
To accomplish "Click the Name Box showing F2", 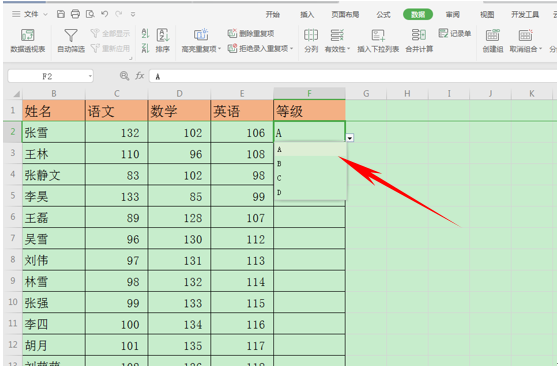I will [x=47, y=76].
